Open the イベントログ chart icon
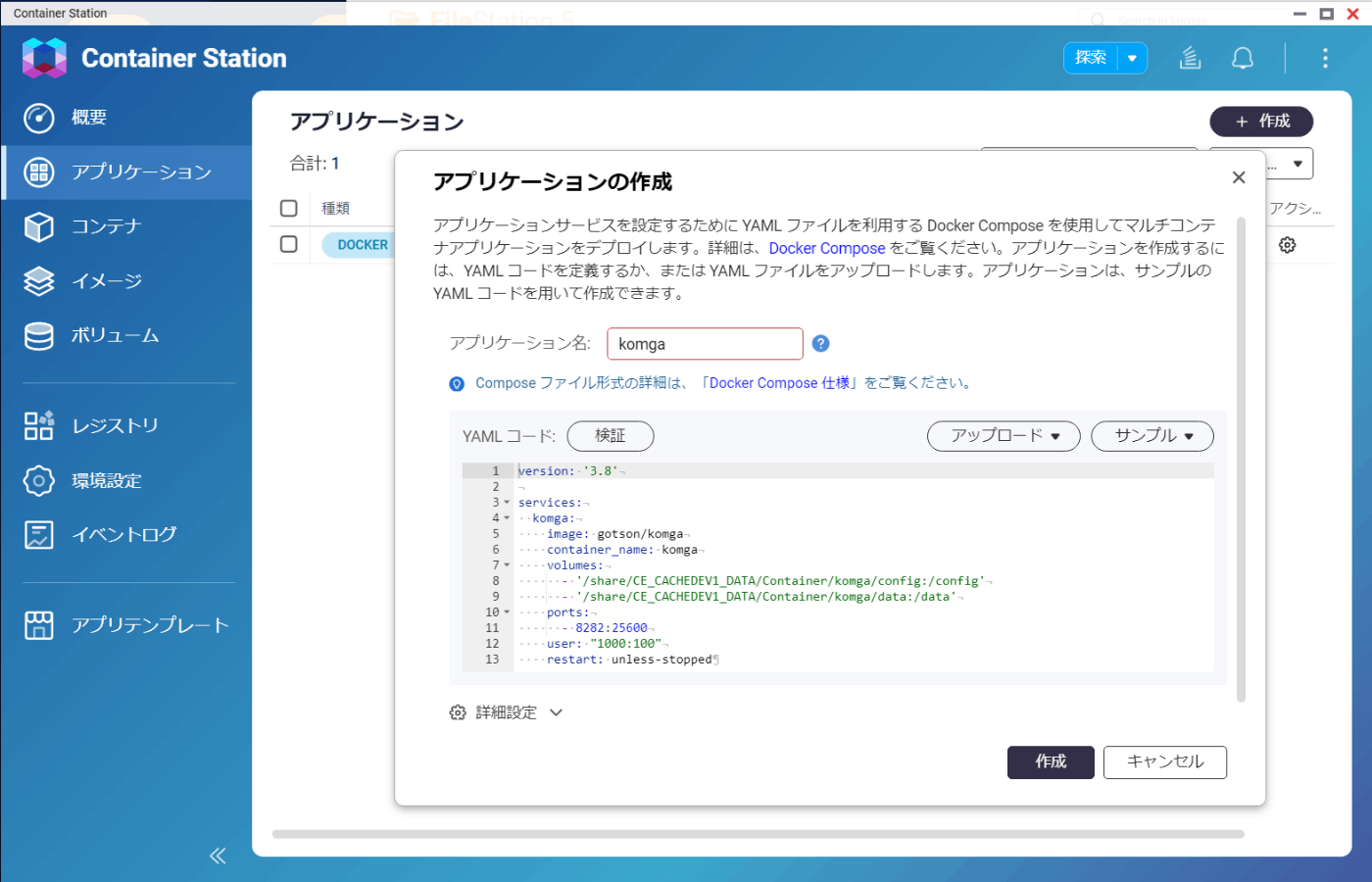 (39, 535)
